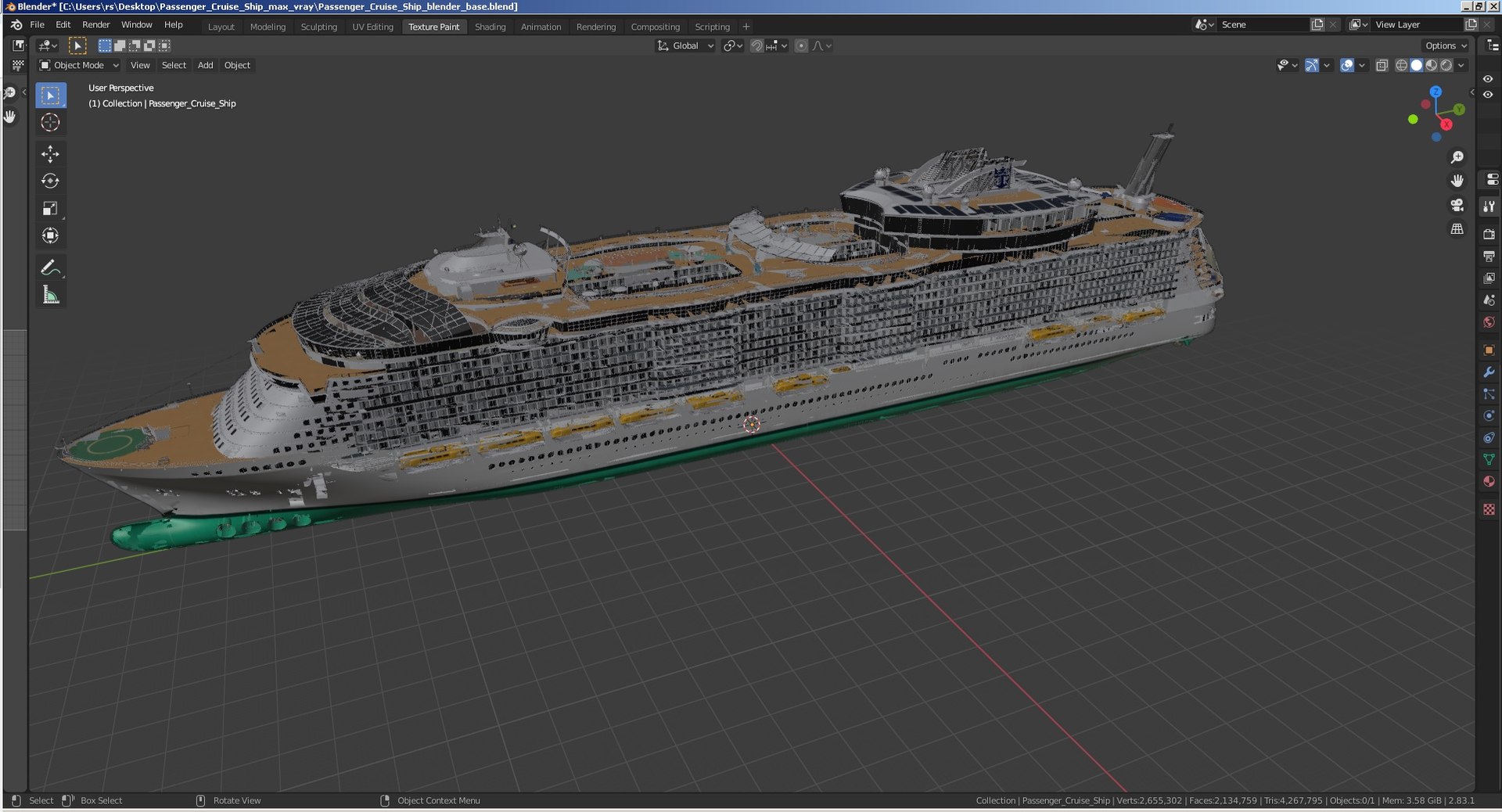Open the viewport Add menu
Image resolution: width=1502 pixels, height=812 pixels.
click(205, 65)
